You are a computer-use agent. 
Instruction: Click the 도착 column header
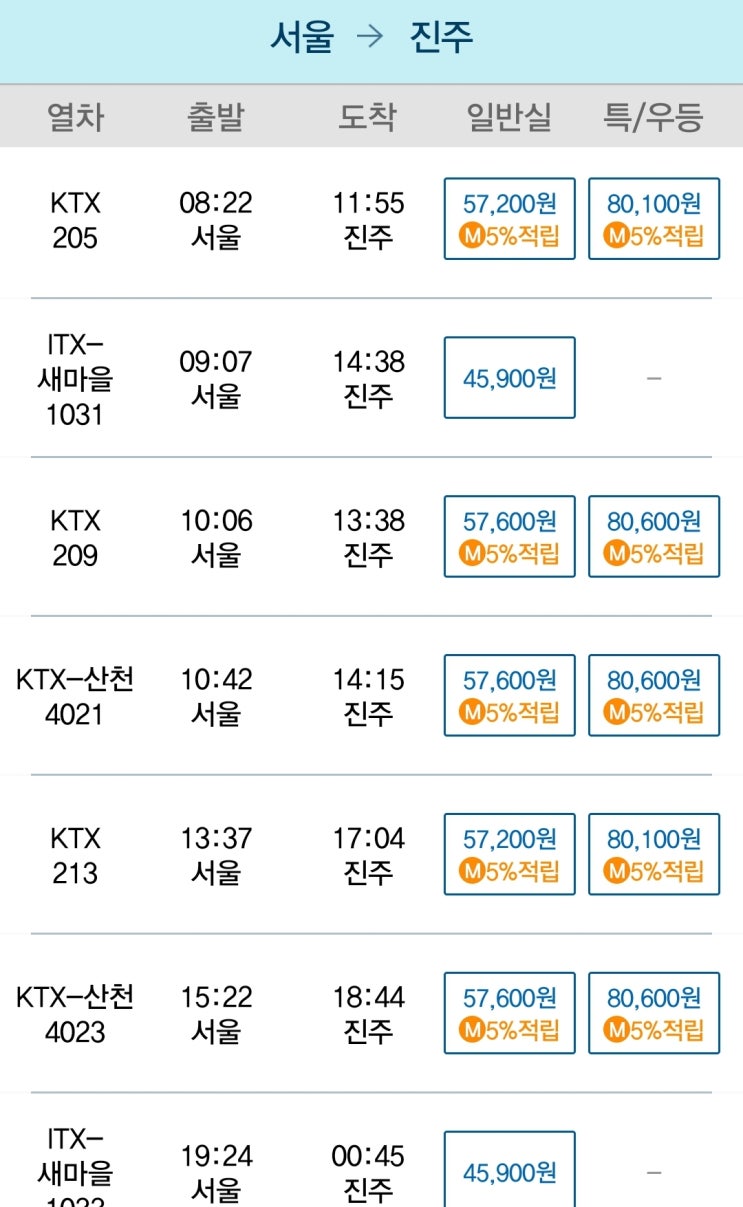coord(368,117)
